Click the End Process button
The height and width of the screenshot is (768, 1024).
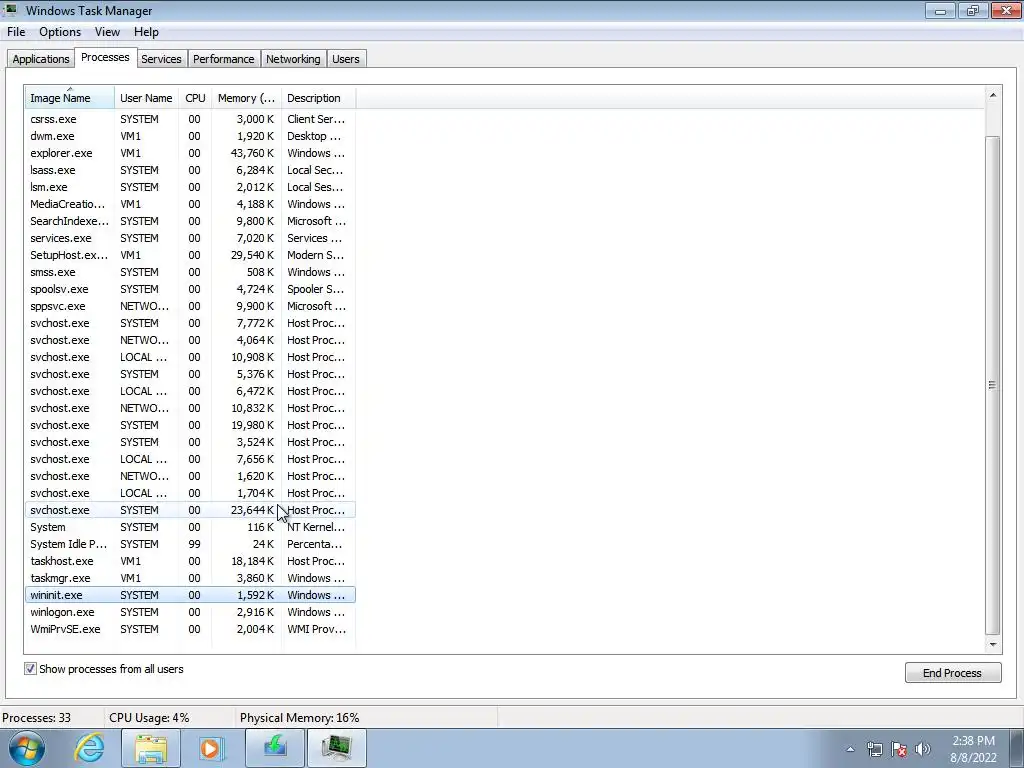click(x=952, y=673)
